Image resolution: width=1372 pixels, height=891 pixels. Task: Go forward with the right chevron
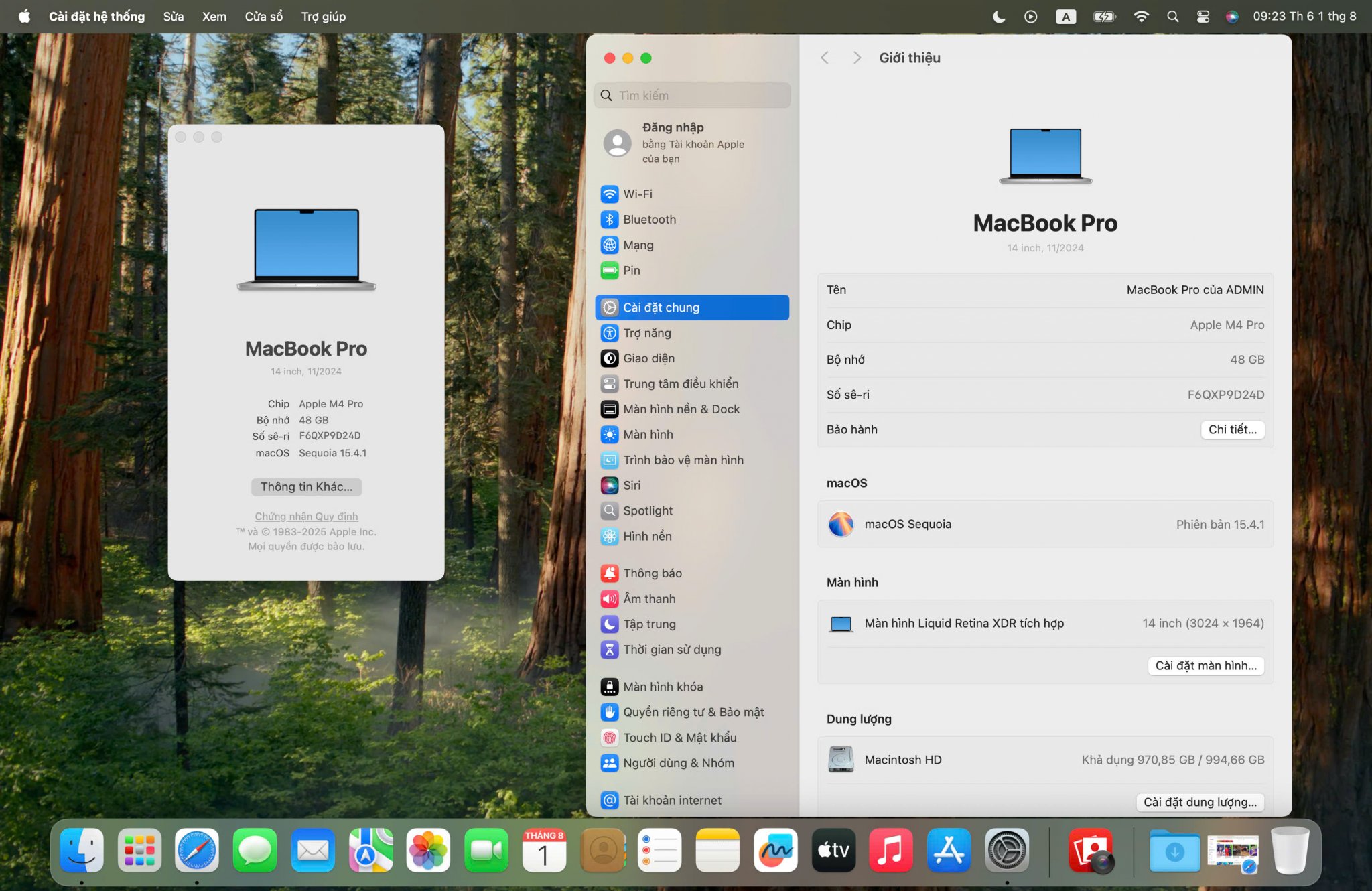(857, 58)
